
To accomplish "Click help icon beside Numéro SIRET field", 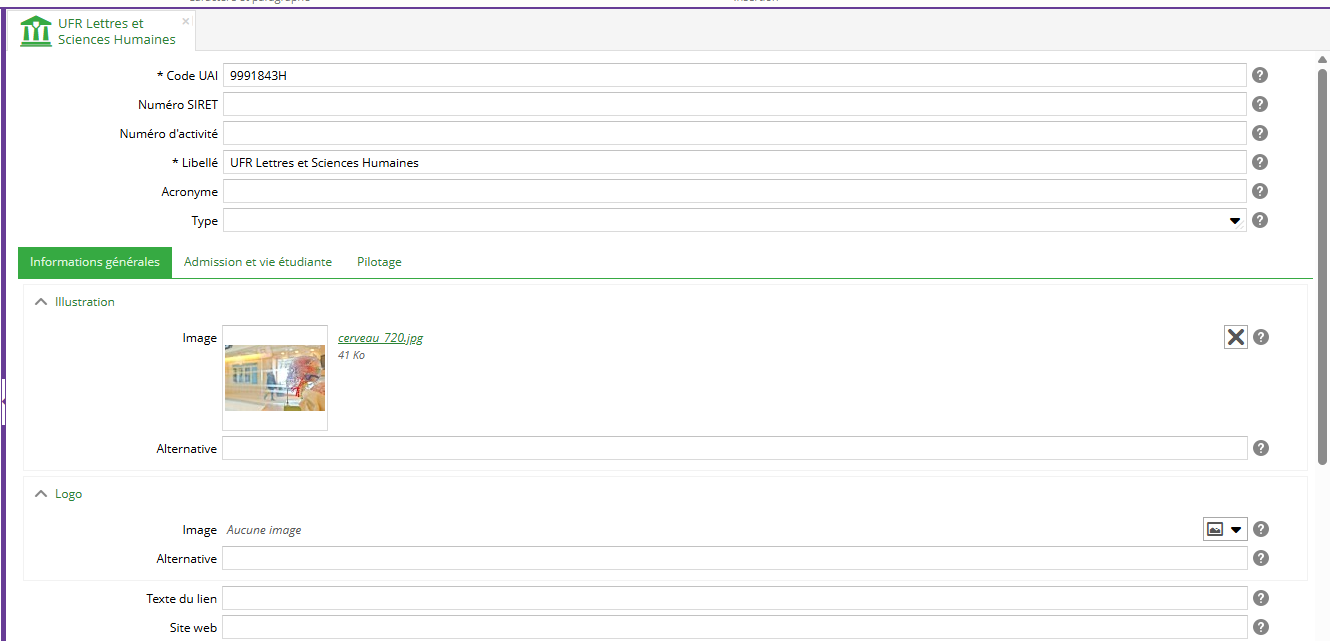I will coord(1260,104).
